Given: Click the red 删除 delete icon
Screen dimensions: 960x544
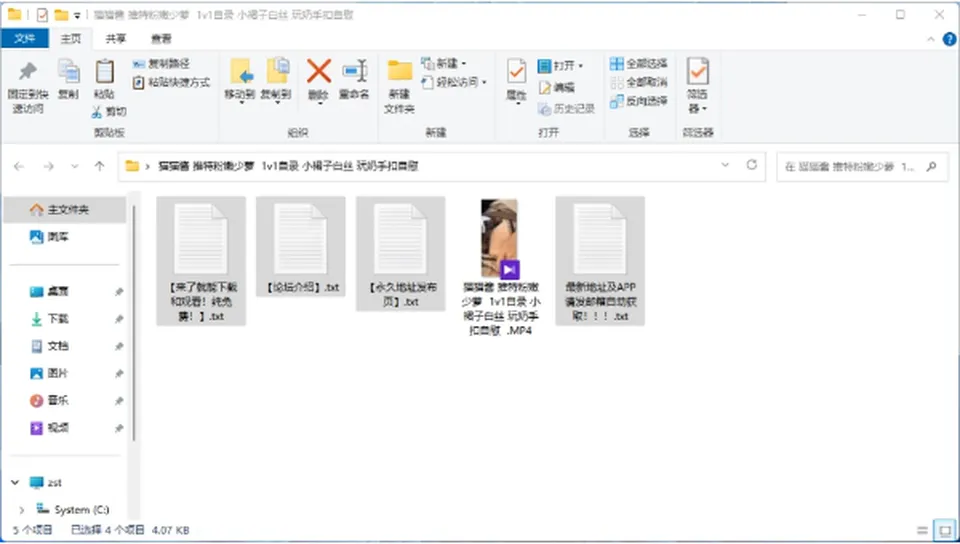Looking at the screenshot, I should 318,72.
